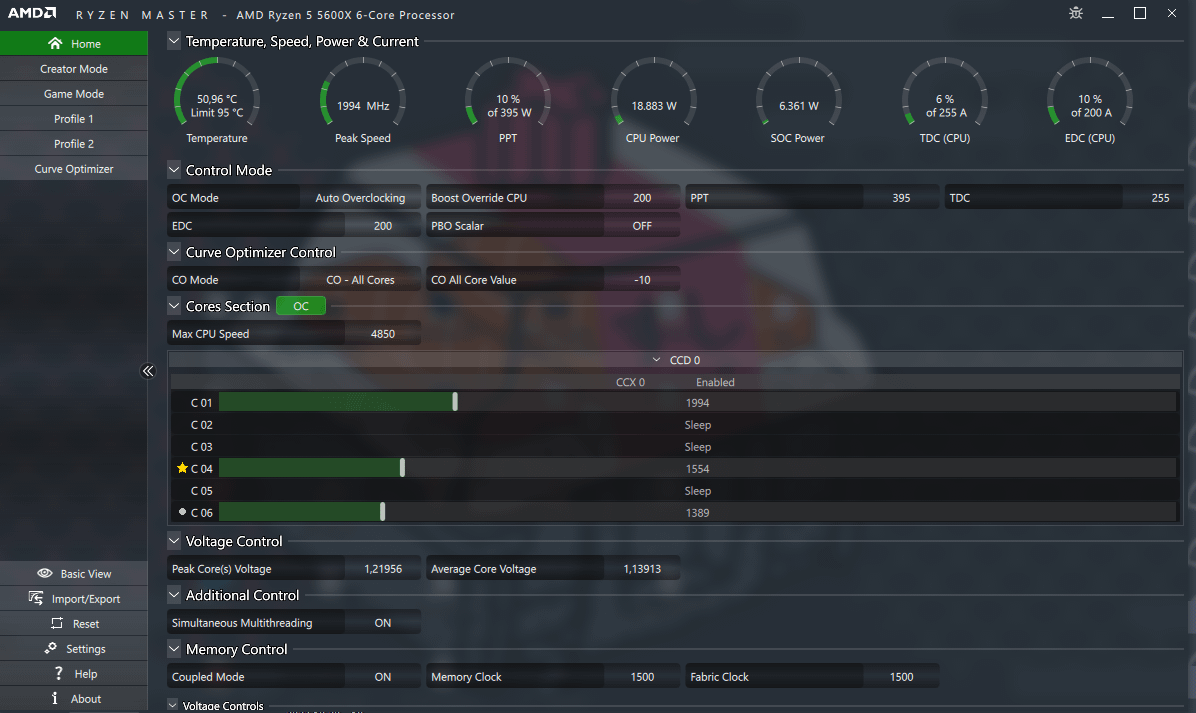This screenshot has height=713, width=1196.
Task: Open Settings from sidebar label
Action: (85, 649)
